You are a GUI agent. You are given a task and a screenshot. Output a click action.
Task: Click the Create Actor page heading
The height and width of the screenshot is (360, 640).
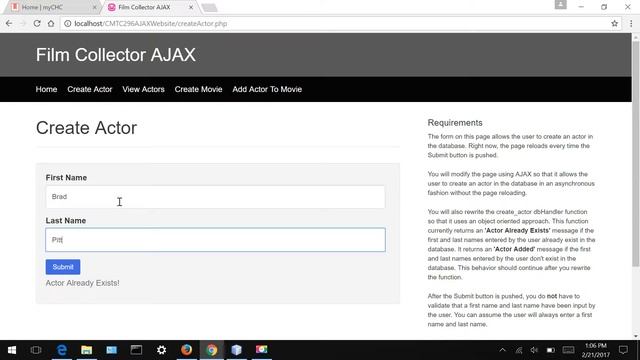tap(86, 128)
